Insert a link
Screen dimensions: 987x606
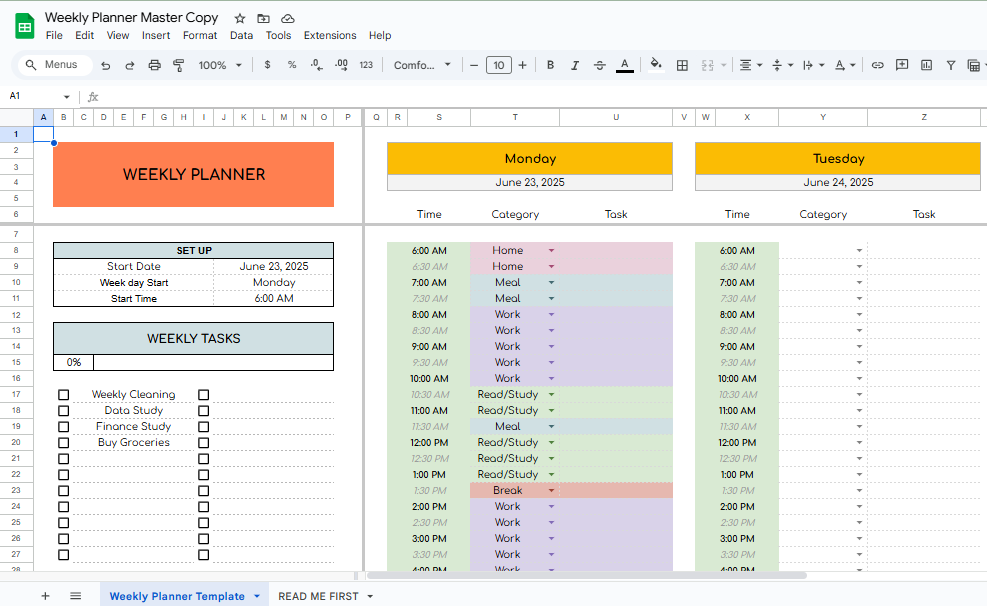click(877, 65)
